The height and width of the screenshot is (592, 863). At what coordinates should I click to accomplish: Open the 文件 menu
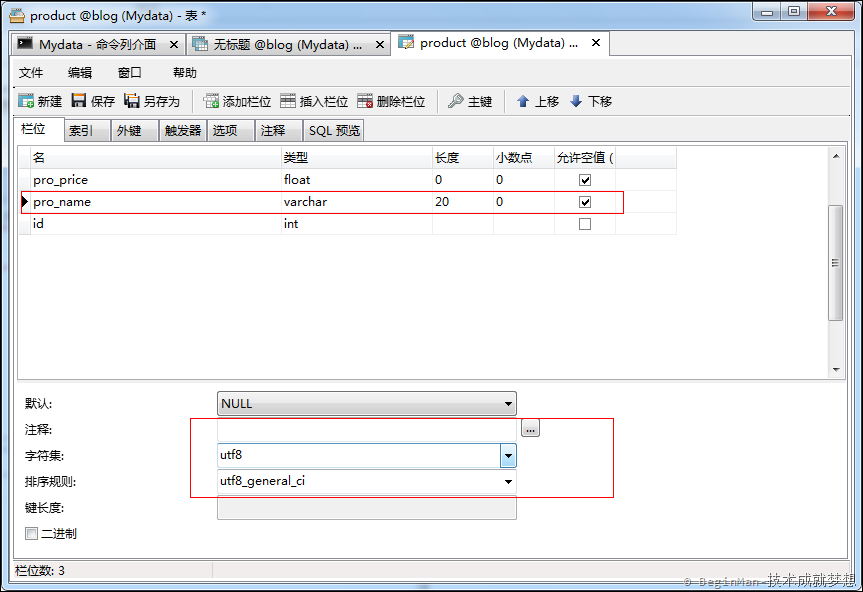tap(31, 71)
